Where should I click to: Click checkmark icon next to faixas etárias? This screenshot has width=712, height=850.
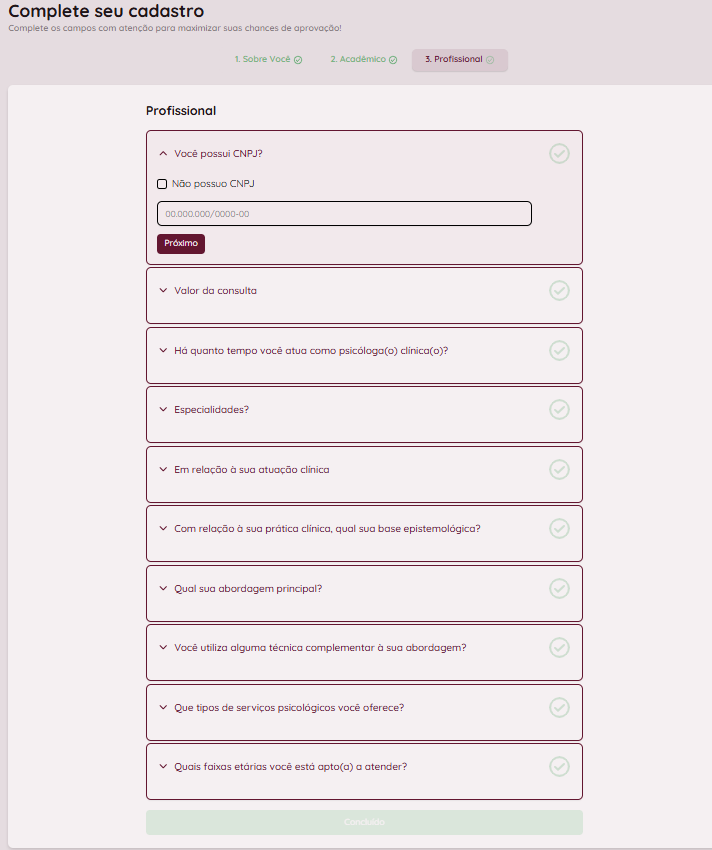[x=559, y=766]
